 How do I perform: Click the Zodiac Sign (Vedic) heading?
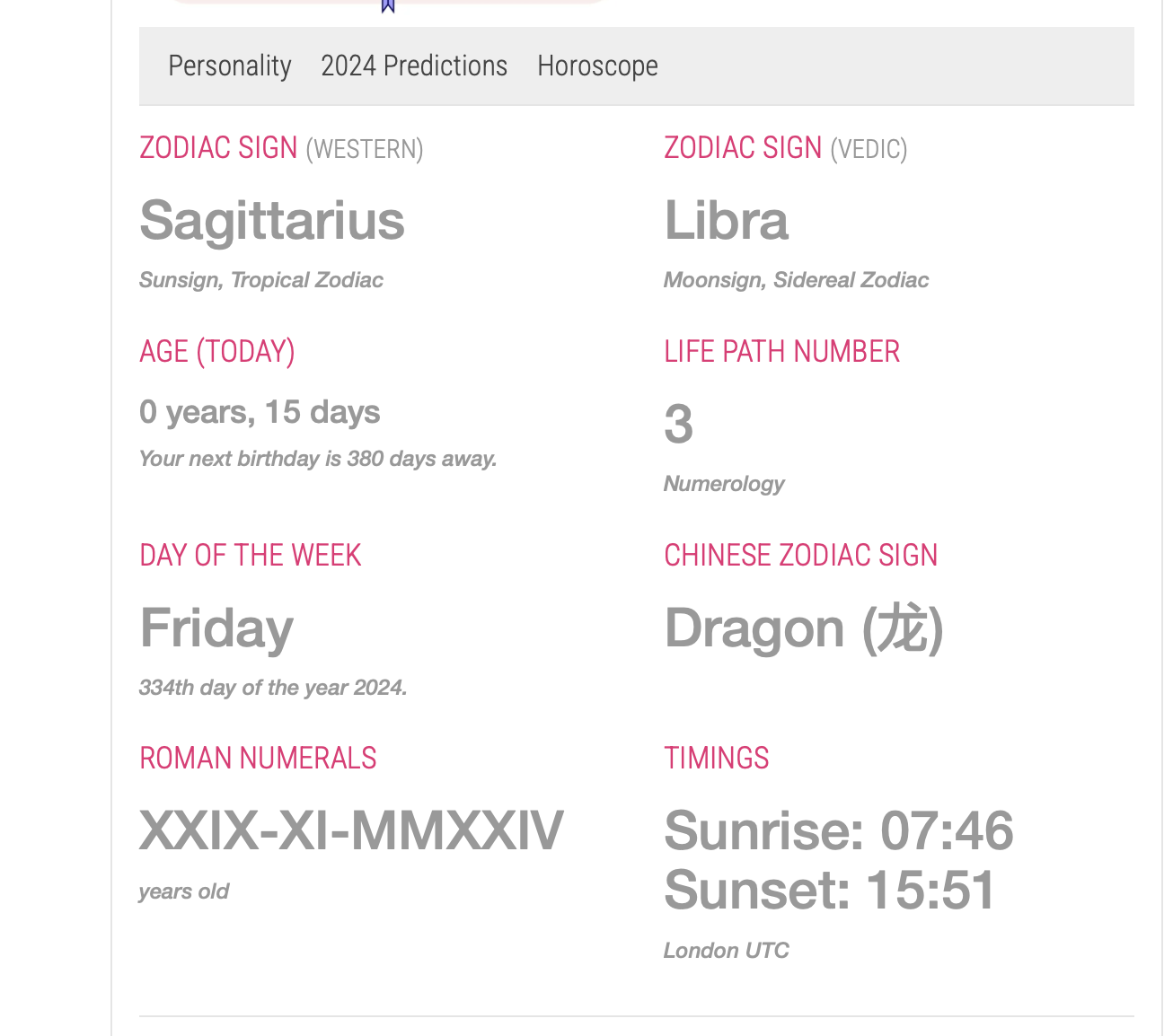click(x=785, y=148)
